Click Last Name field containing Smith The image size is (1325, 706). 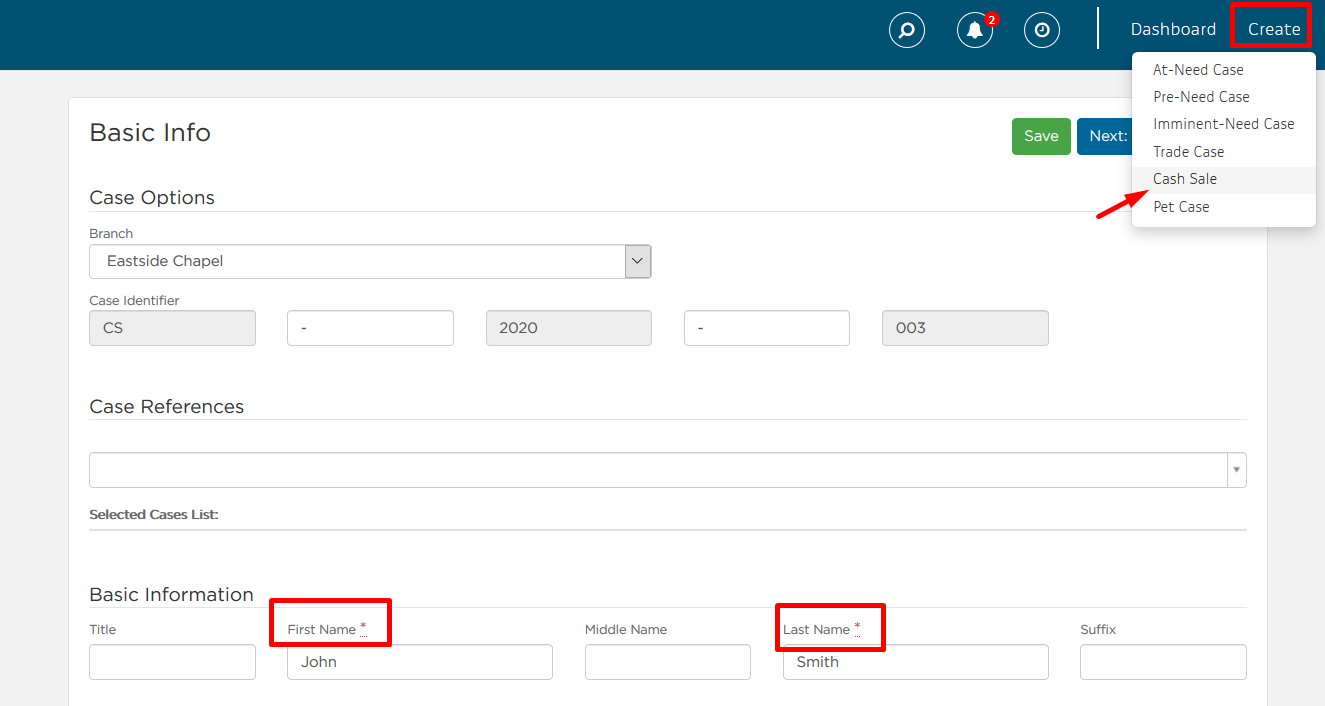916,662
